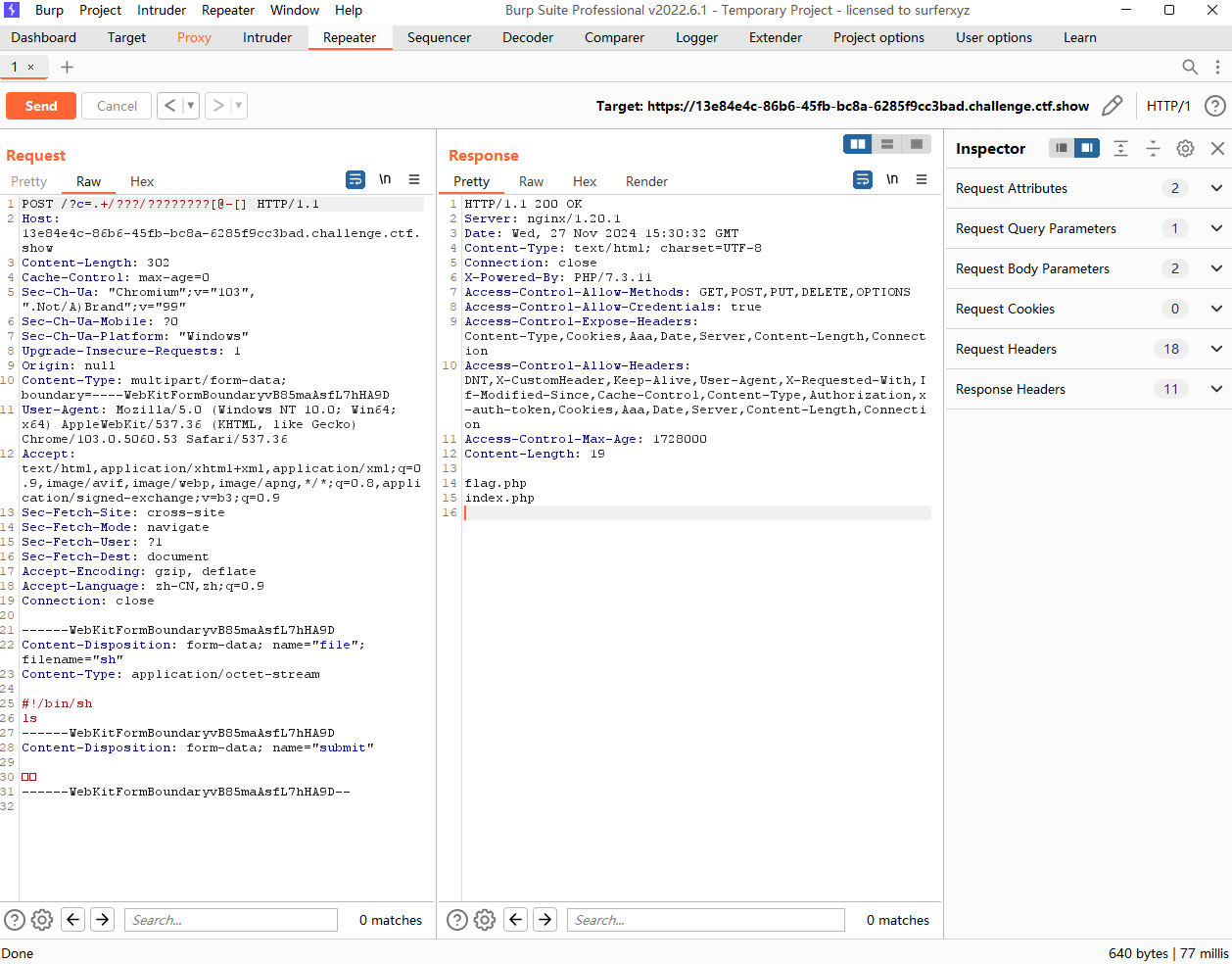The height and width of the screenshot is (964, 1232).
Task: Open the forward history dropdown arrow
Action: (239, 106)
